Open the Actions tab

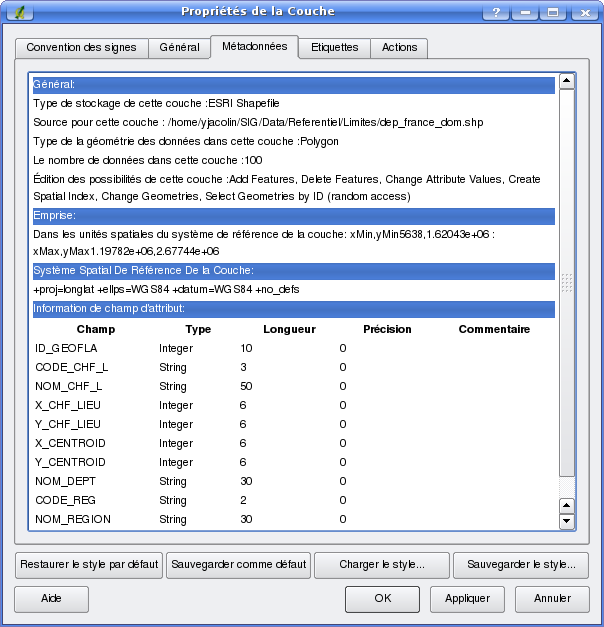[x=400, y=48]
